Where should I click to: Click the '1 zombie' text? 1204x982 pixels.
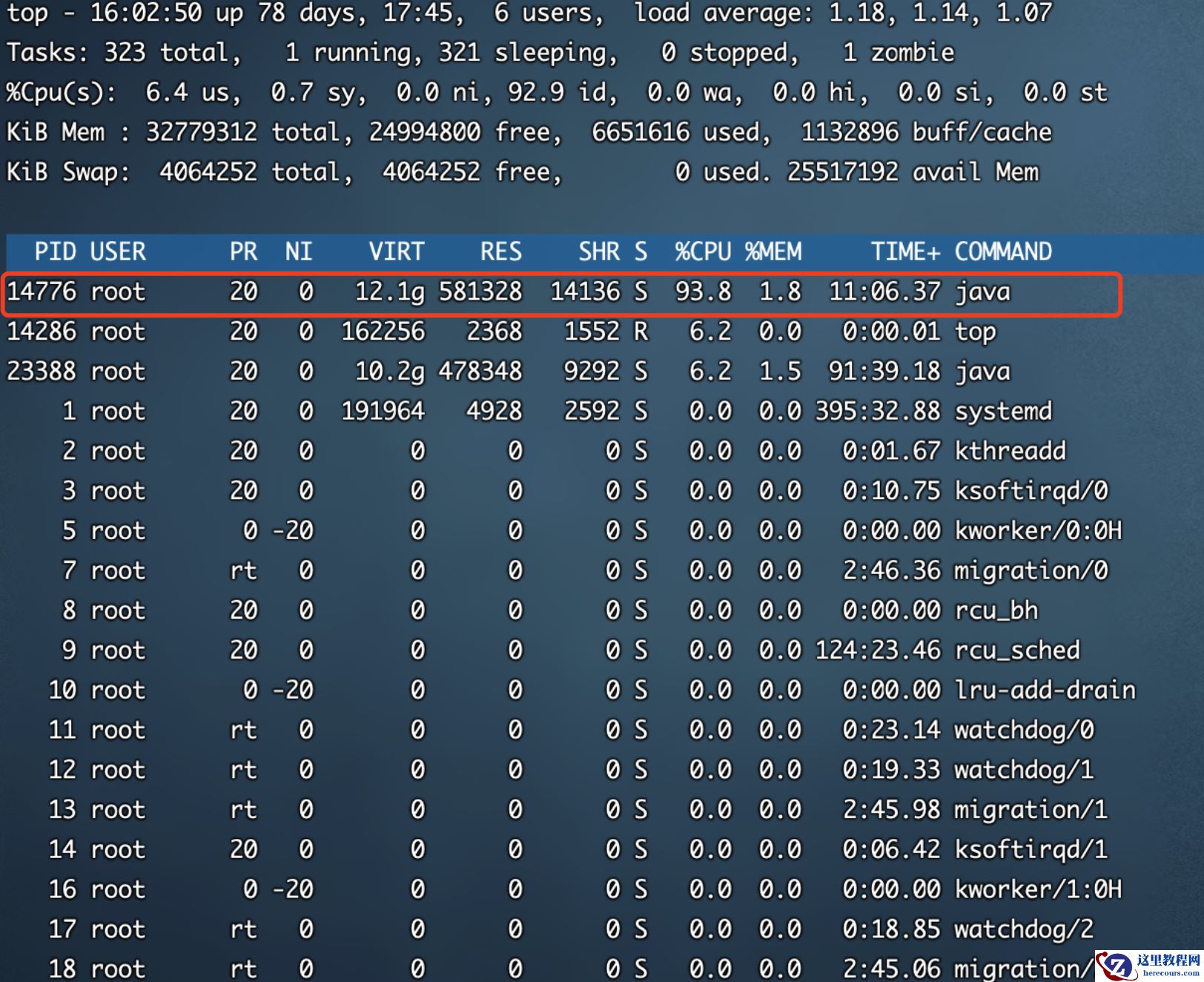coord(899,53)
